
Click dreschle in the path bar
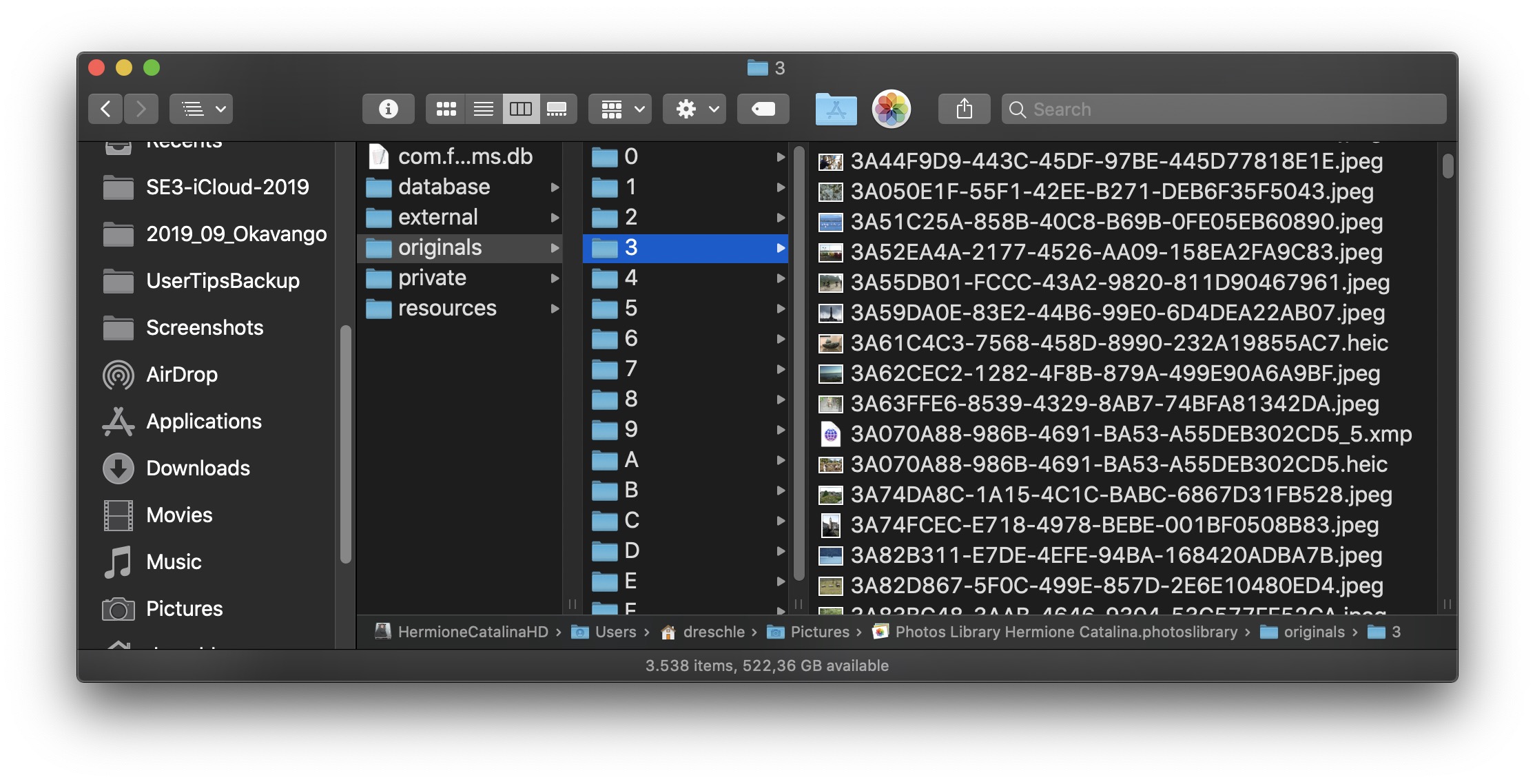click(713, 632)
